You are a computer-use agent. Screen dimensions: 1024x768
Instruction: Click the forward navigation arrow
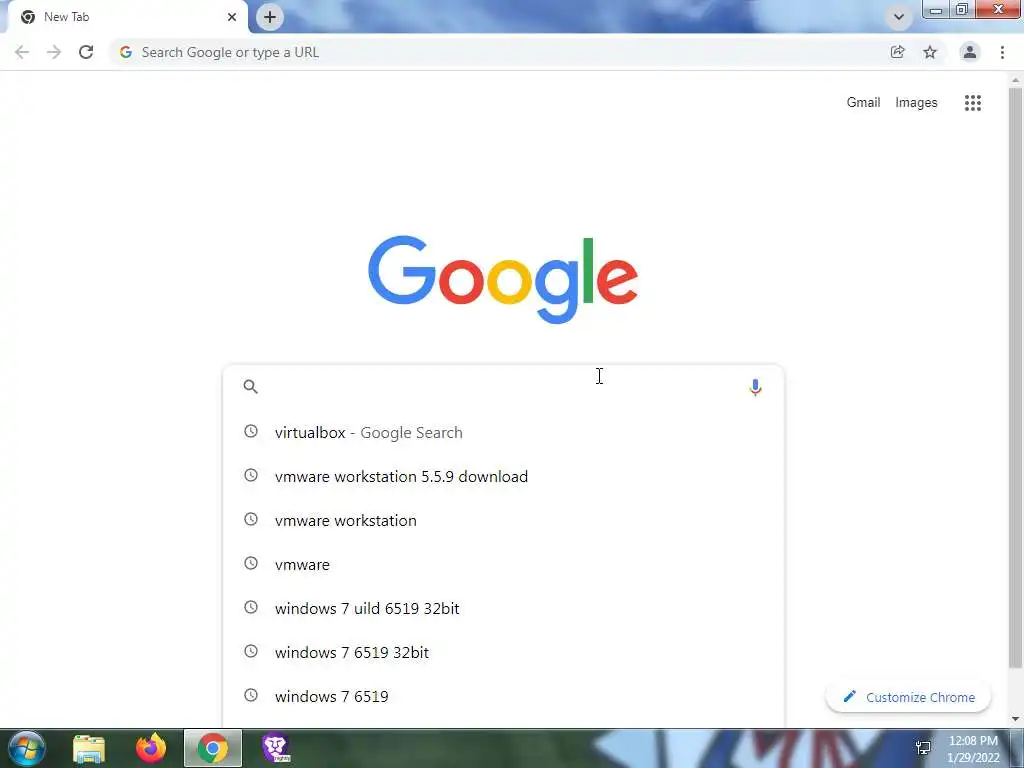54,52
